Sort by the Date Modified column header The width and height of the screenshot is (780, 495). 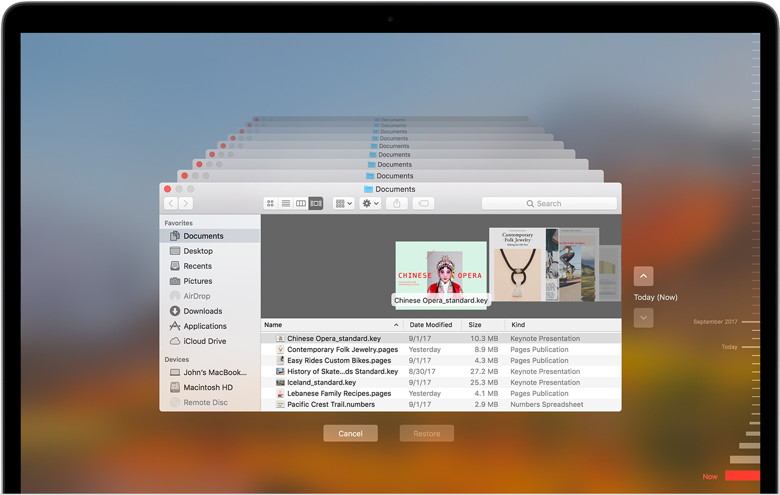click(x=431, y=324)
